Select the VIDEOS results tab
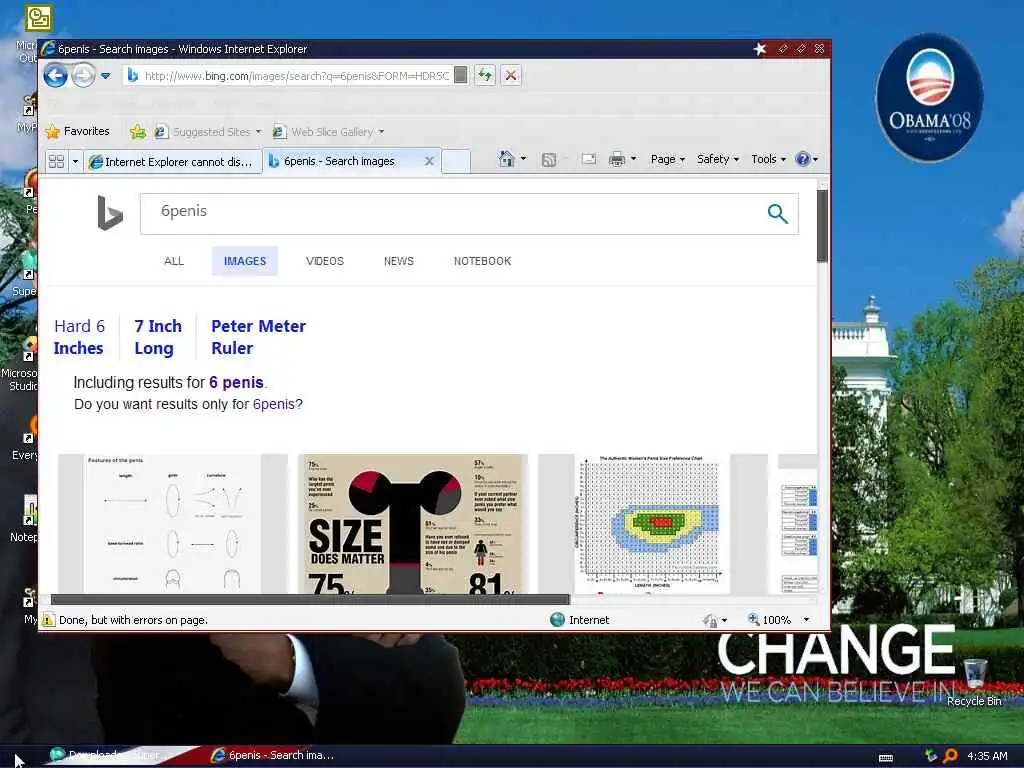 (325, 261)
